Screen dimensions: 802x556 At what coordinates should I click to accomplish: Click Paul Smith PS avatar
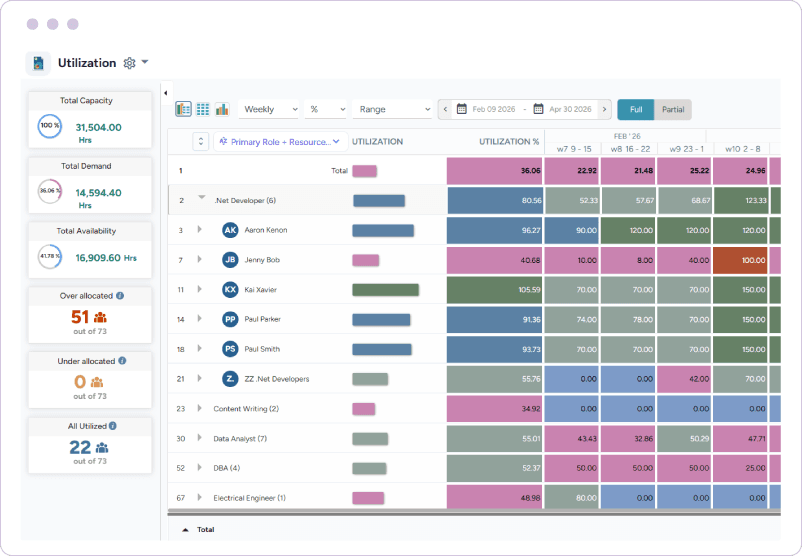point(230,349)
